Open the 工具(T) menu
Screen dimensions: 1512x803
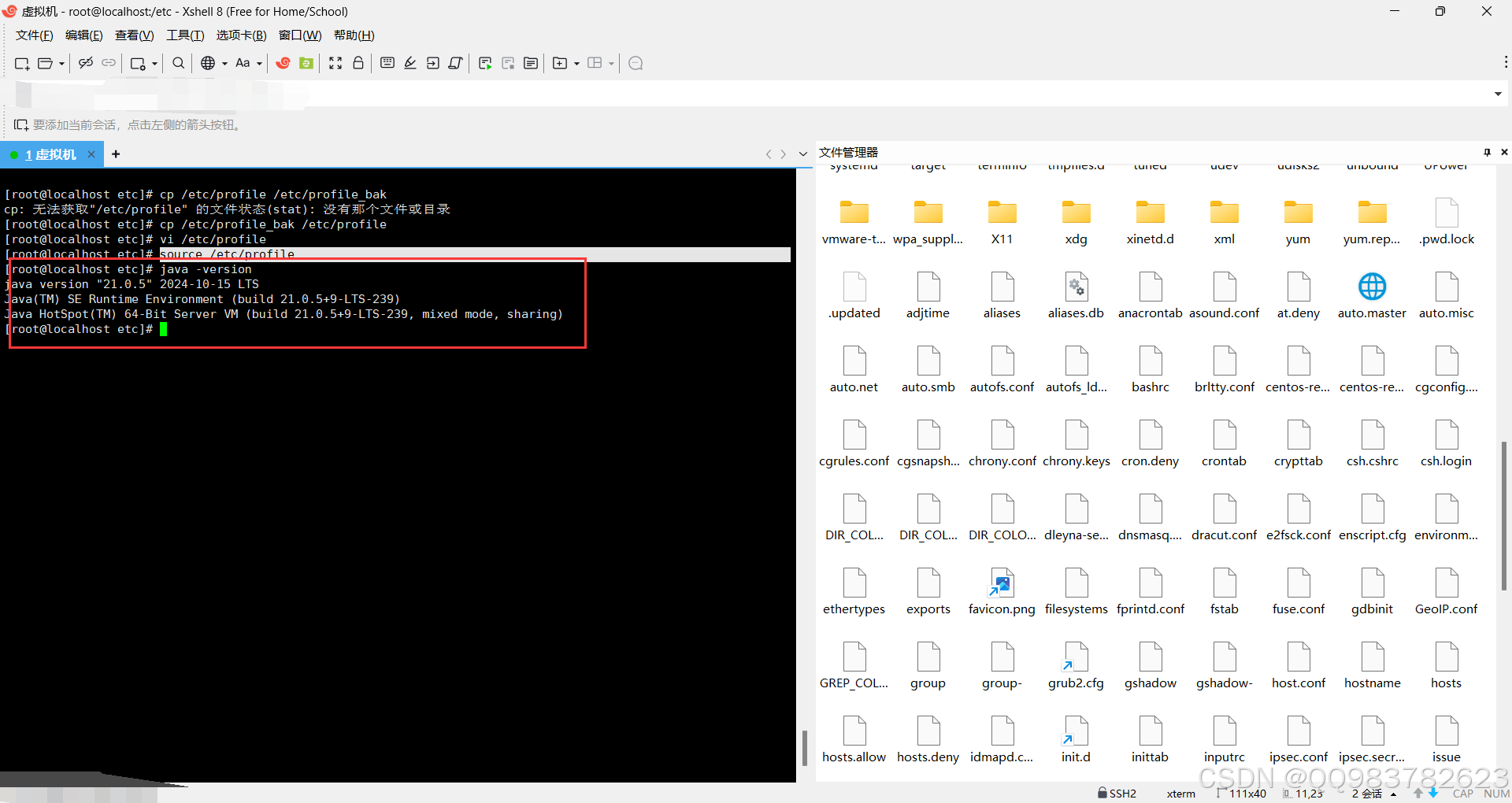(x=185, y=35)
